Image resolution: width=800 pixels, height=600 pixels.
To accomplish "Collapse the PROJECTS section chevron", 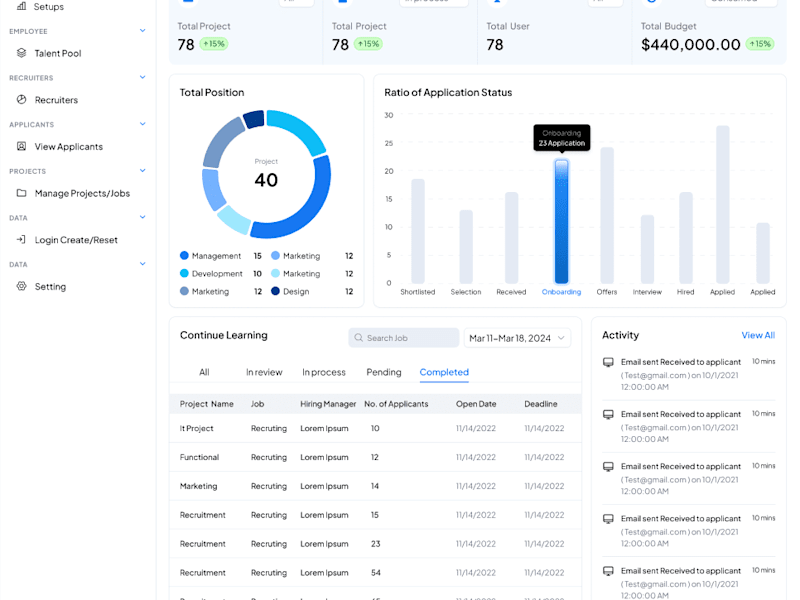I will (143, 170).
